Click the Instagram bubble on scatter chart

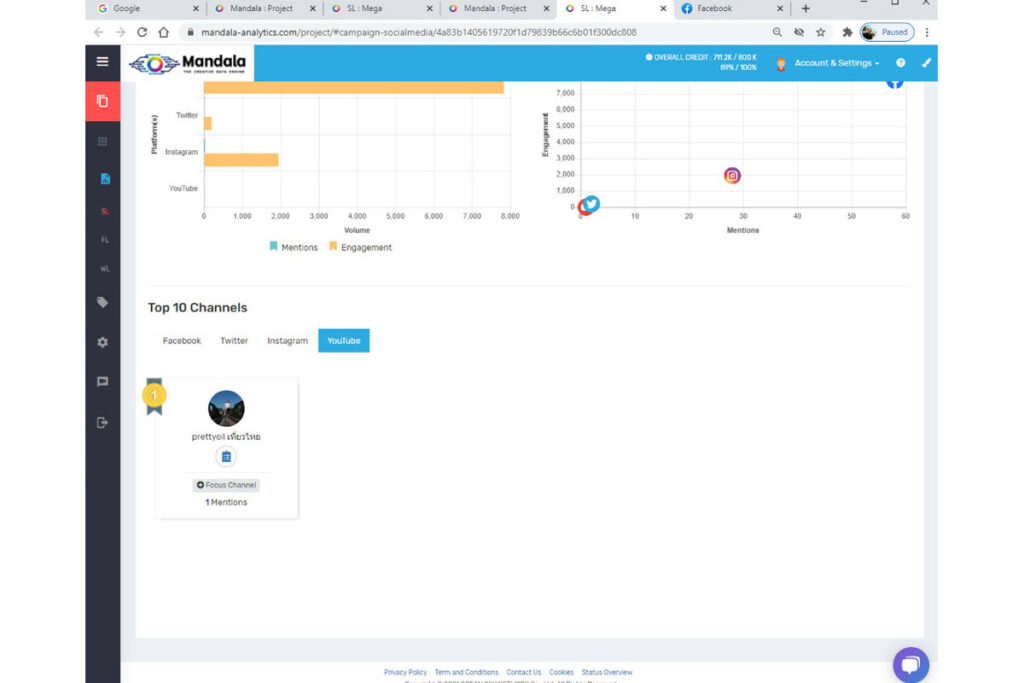click(x=732, y=176)
